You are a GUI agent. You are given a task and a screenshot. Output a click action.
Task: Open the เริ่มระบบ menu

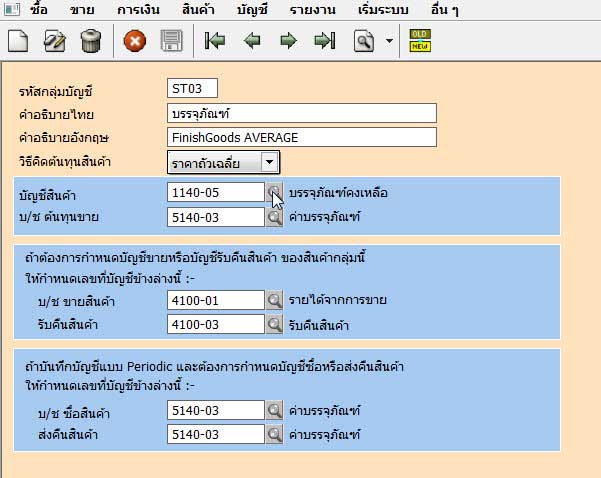point(383,9)
